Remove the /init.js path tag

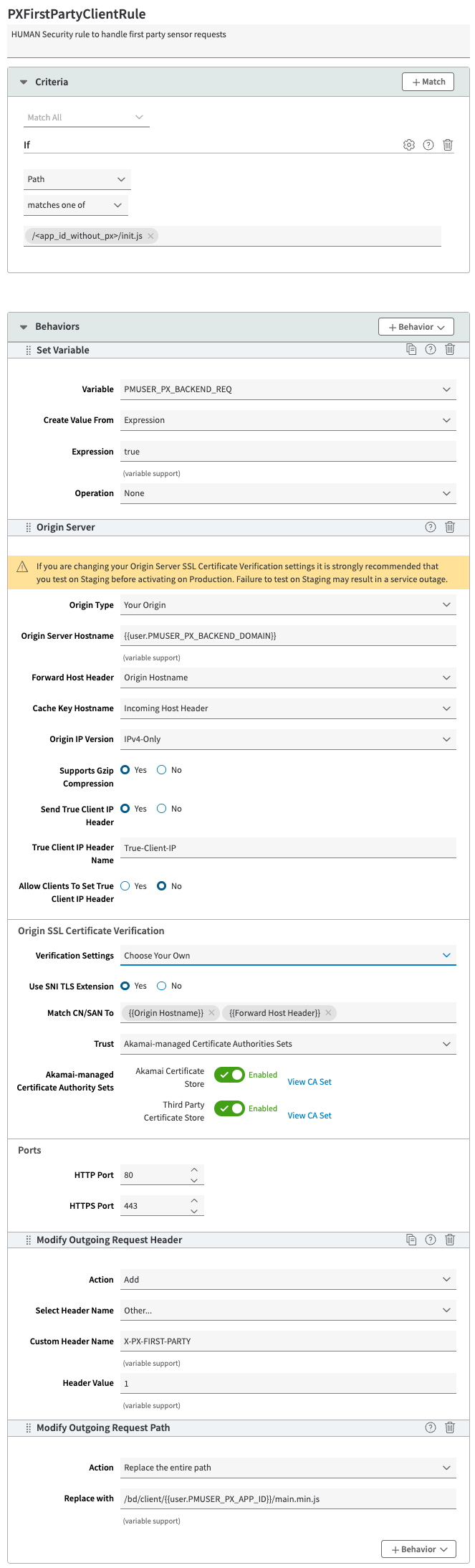point(150,236)
